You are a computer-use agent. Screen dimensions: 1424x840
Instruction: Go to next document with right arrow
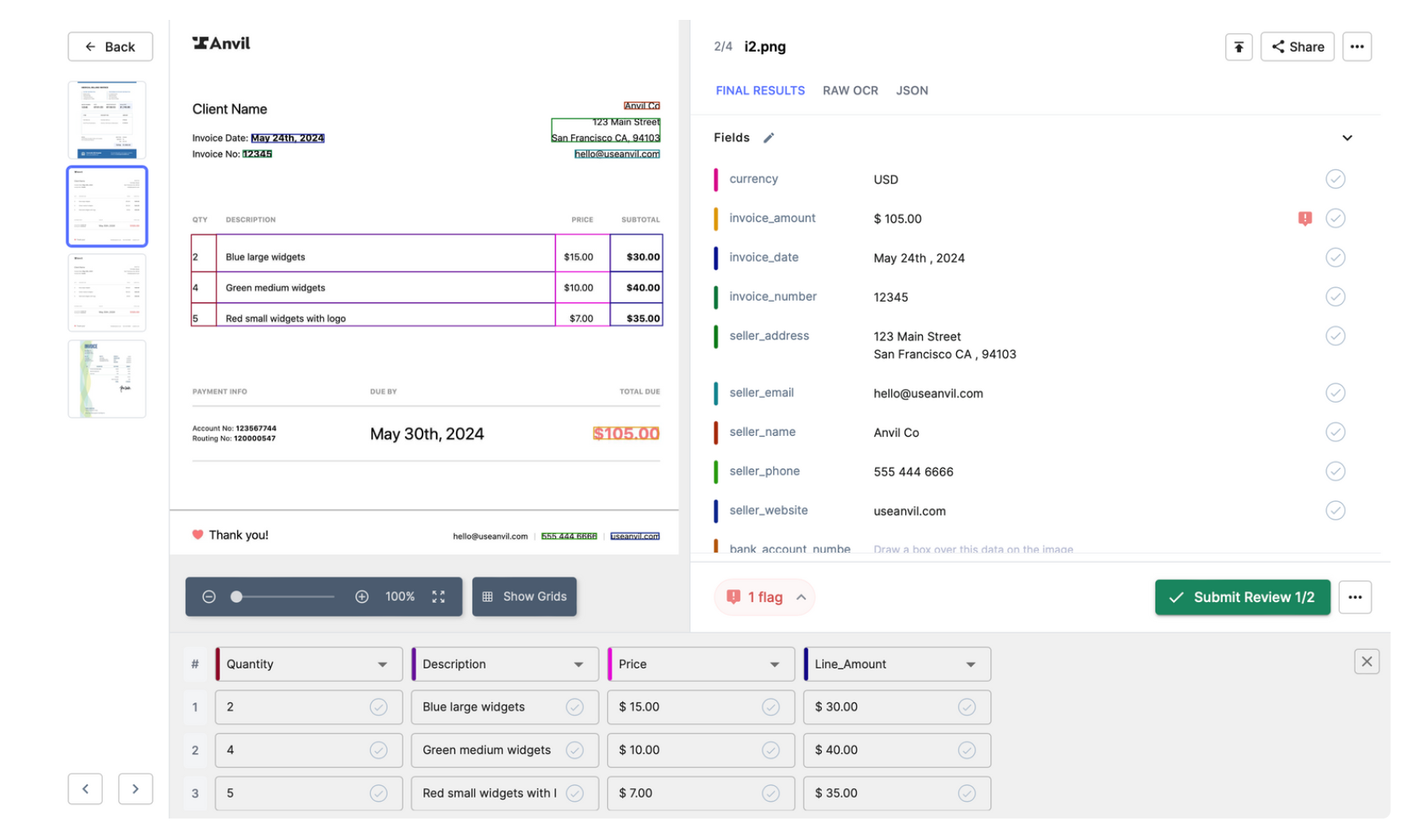pos(135,789)
